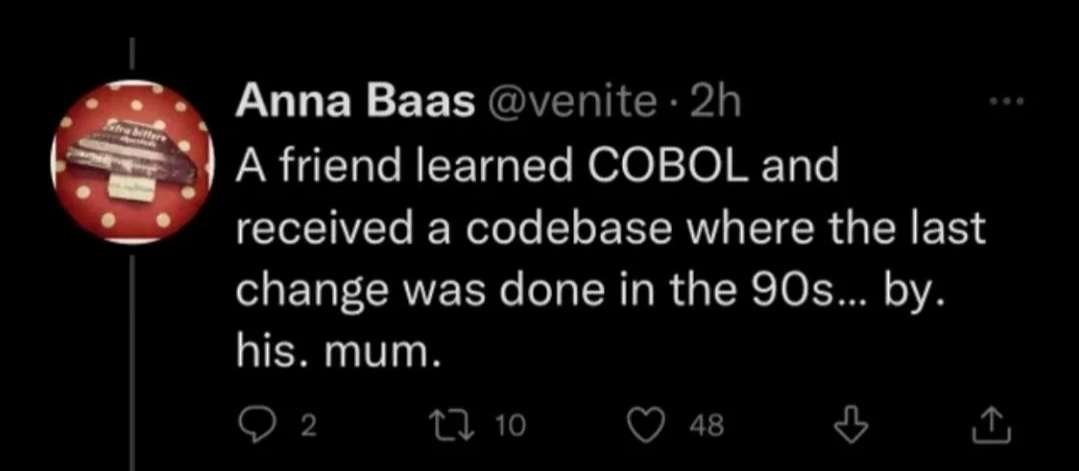Screen dimensions: 1079x471
Task: Click the reply count showing 2
Action: coord(308,428)
